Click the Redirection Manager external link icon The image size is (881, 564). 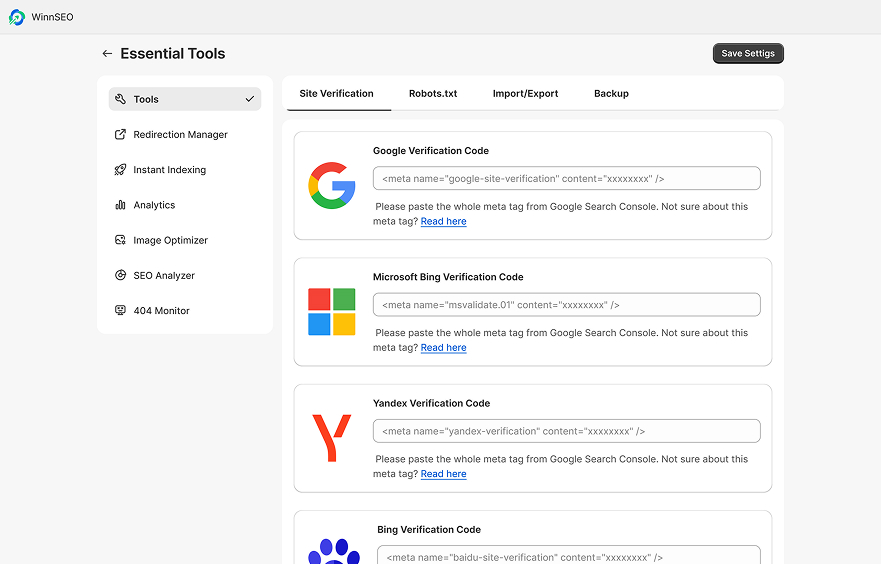pos(120,134)
